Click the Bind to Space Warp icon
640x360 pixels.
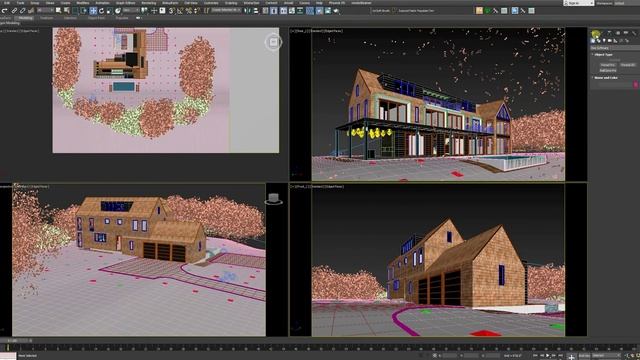point(31,11)
